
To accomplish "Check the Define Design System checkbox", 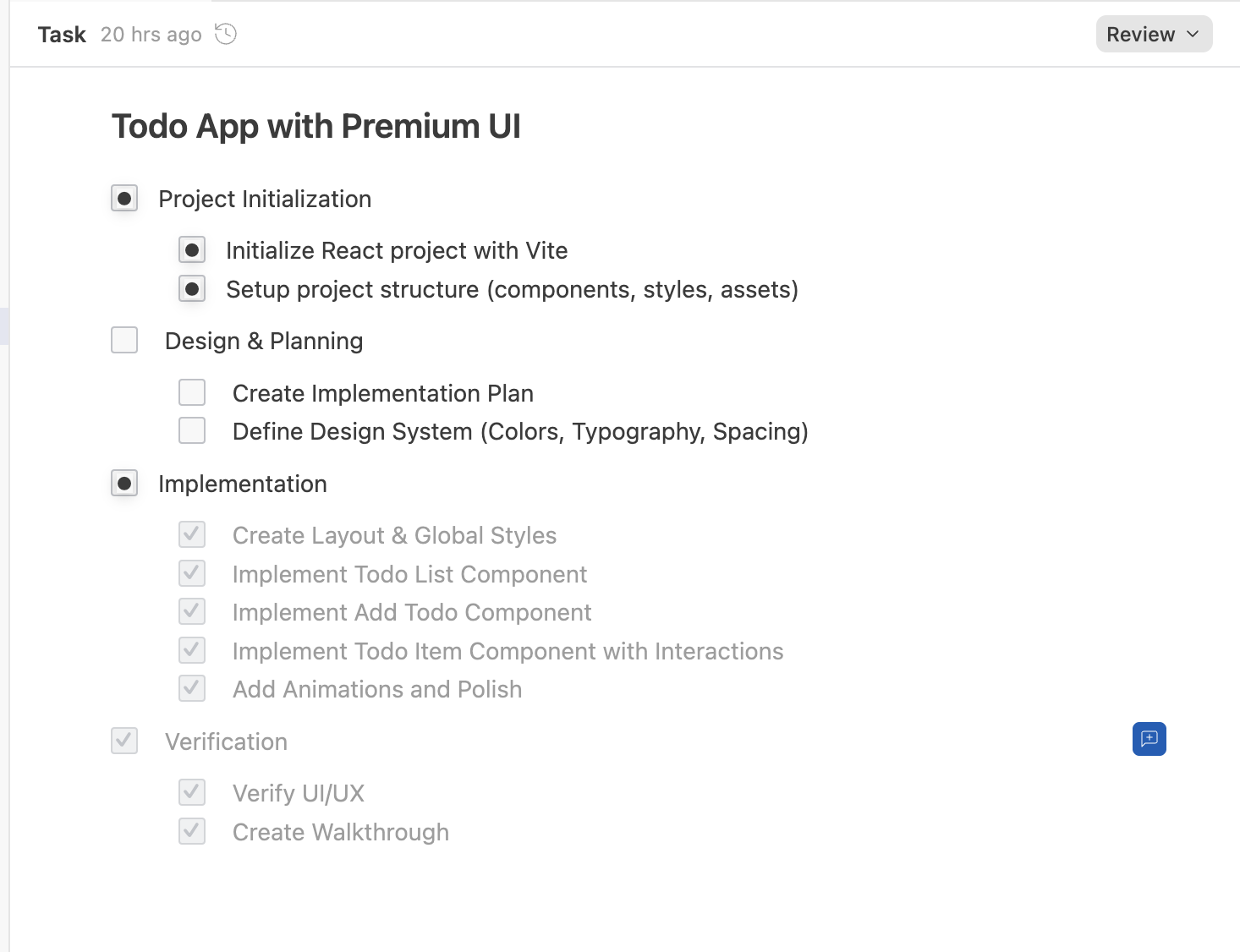I will click(192, 430).
